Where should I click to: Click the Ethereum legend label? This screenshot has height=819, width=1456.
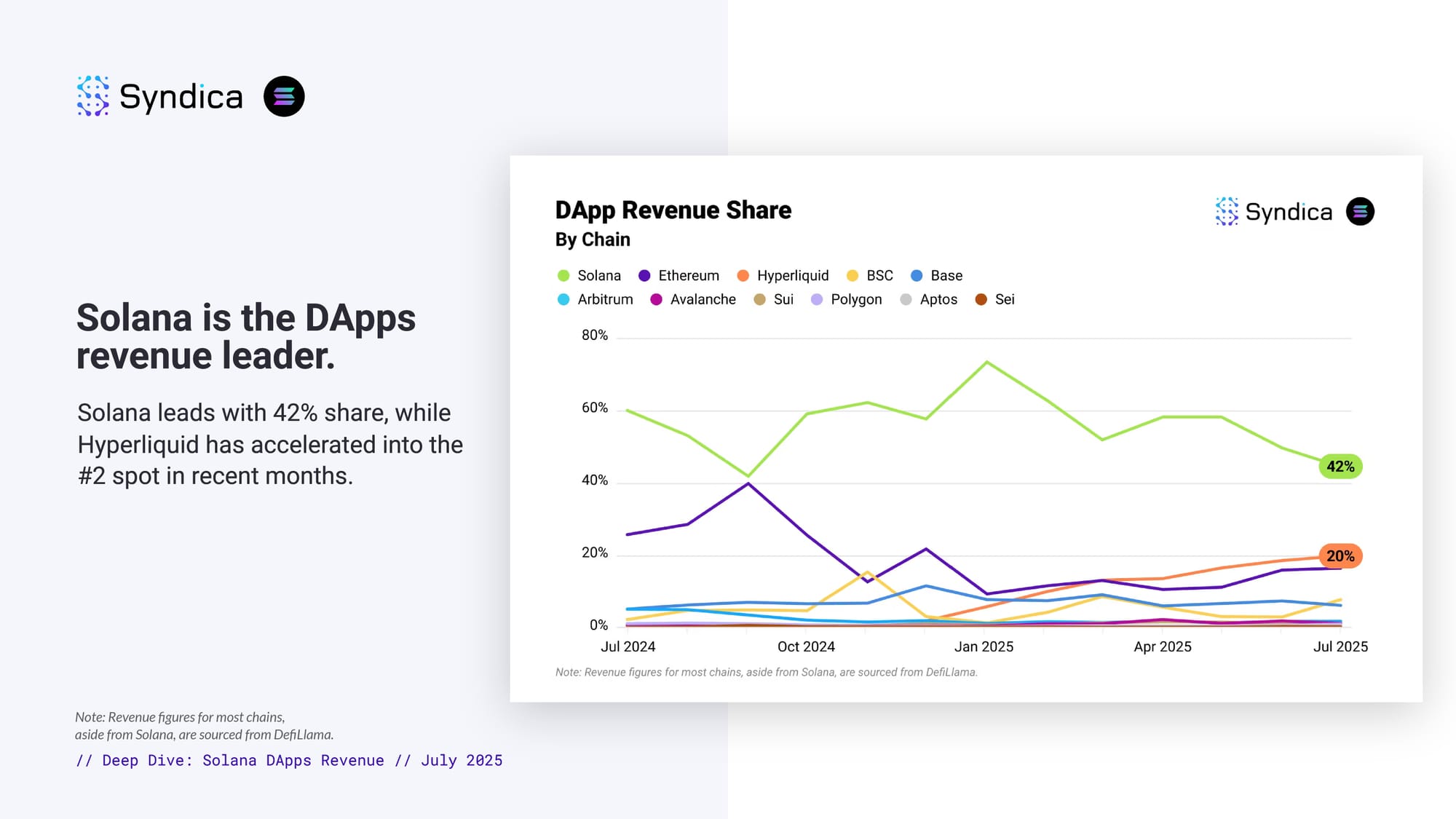pyautogui.click(x=689, y=276)
